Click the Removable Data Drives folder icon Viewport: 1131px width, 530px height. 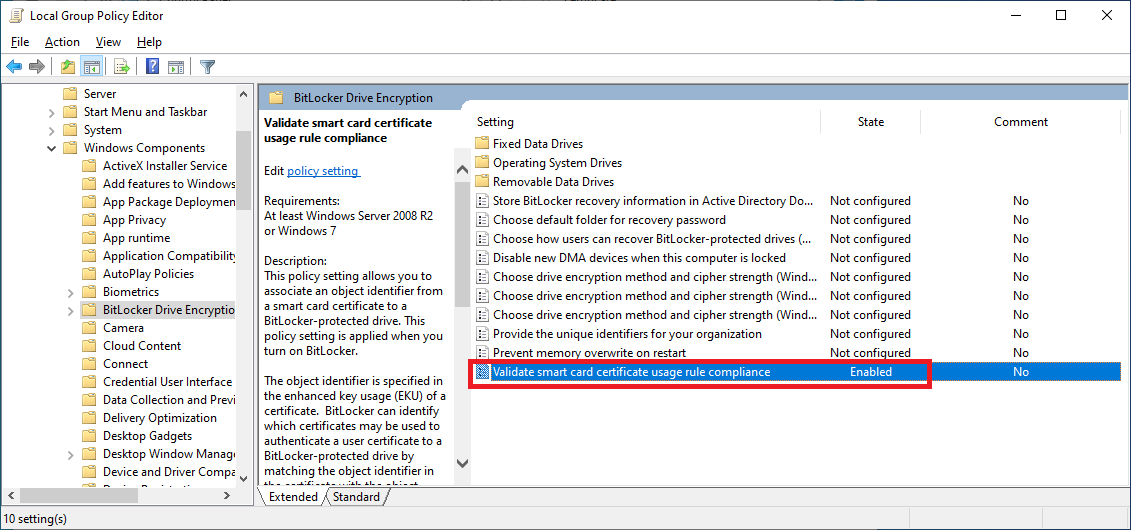(481, 182)
